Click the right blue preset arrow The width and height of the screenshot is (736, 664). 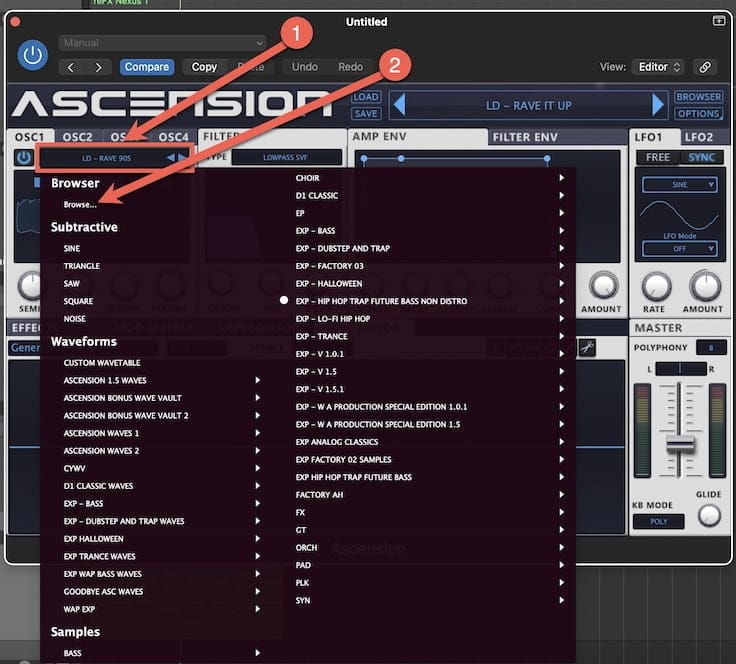point(657,105)
